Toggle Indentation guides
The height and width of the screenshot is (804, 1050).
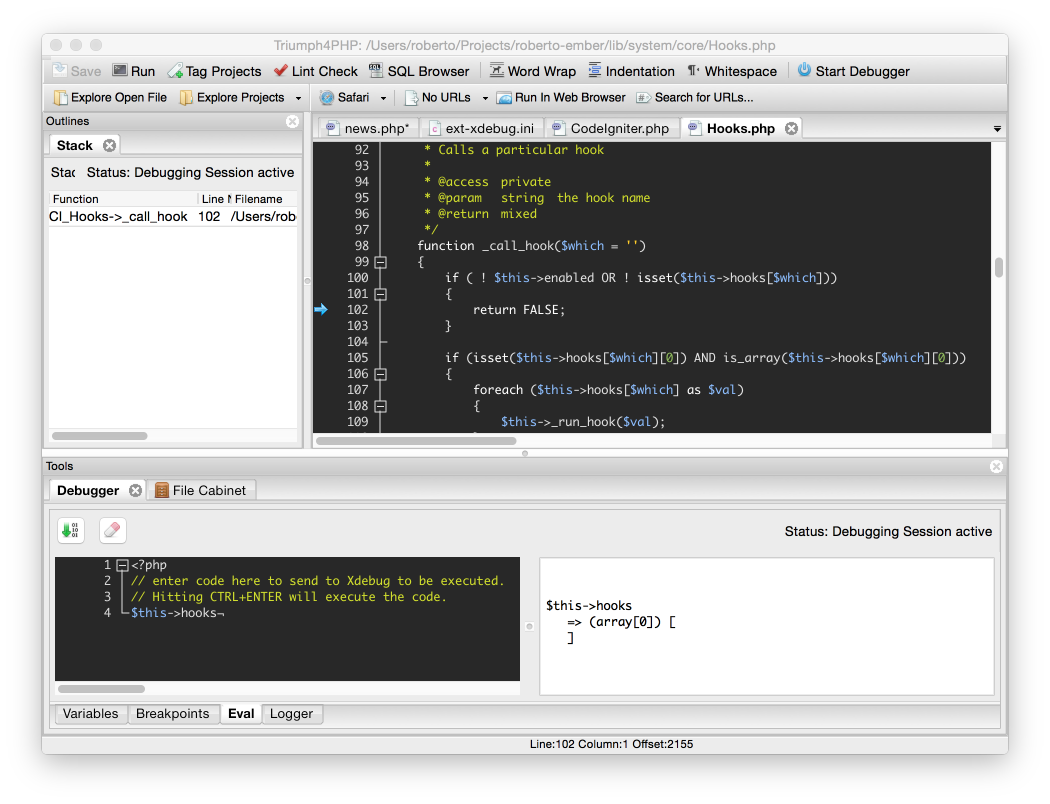(x=631, y=71)
